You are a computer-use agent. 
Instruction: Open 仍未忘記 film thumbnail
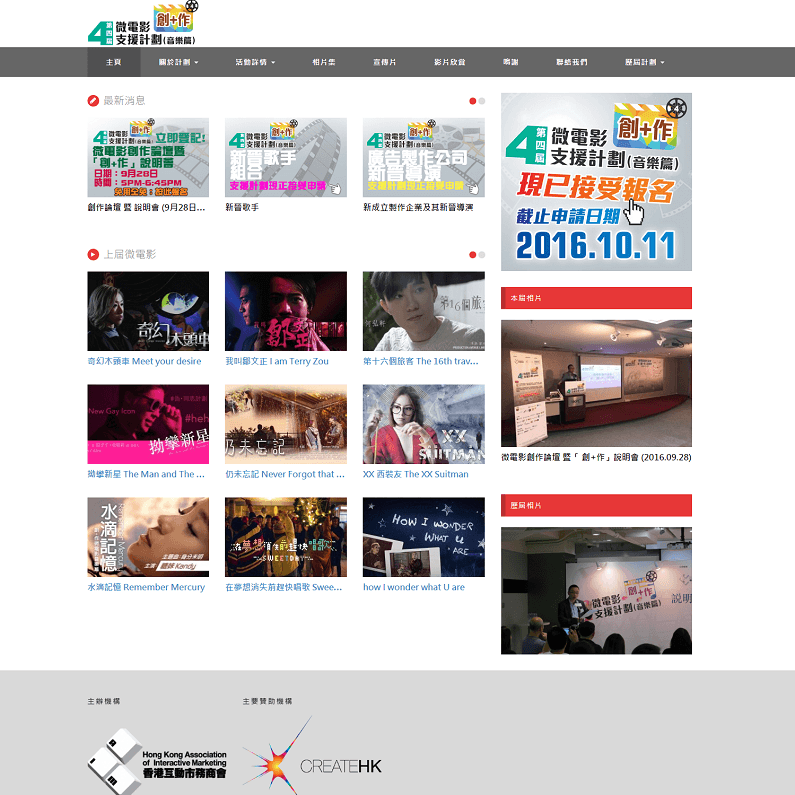point(286,424)
